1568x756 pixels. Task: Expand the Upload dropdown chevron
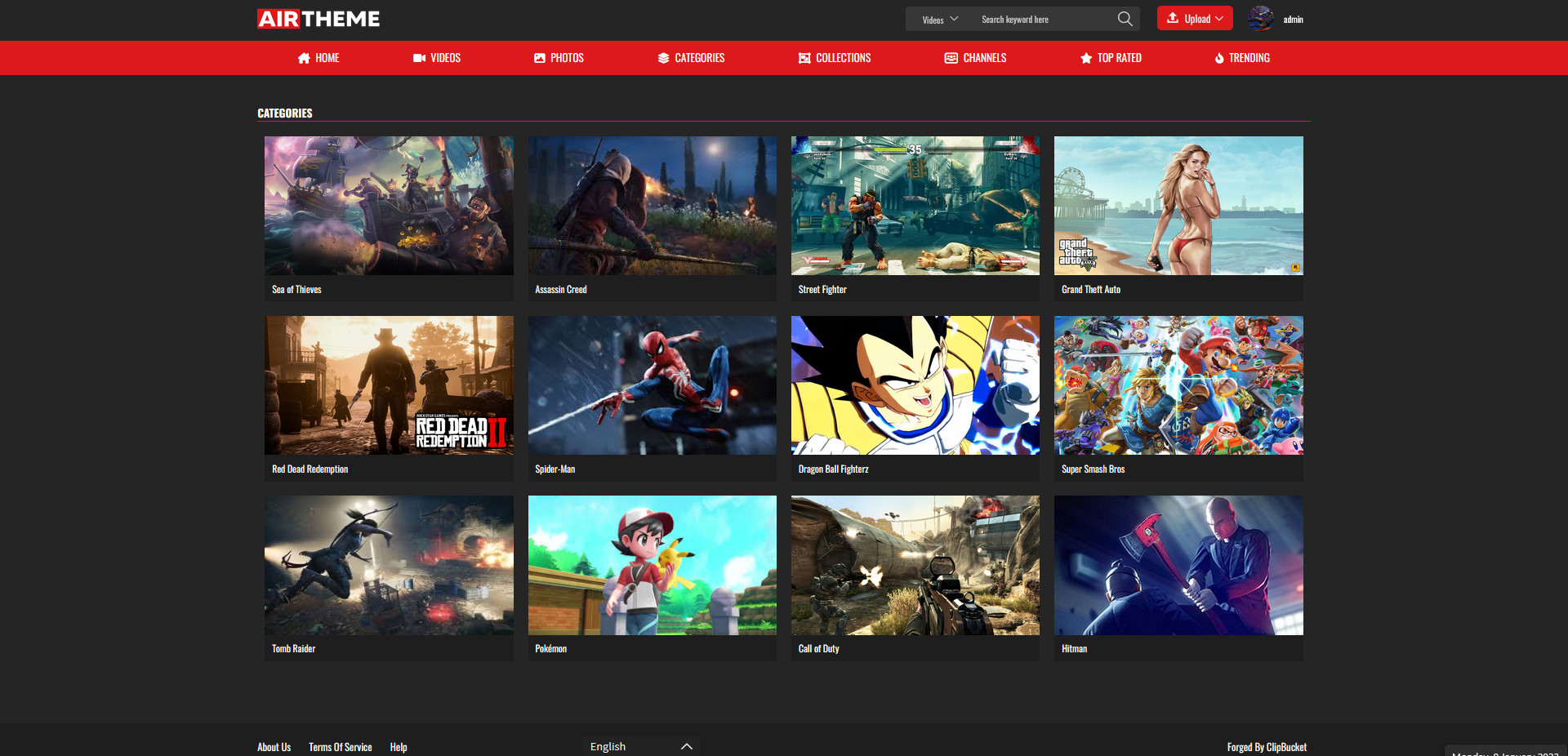click(1219, 19)
